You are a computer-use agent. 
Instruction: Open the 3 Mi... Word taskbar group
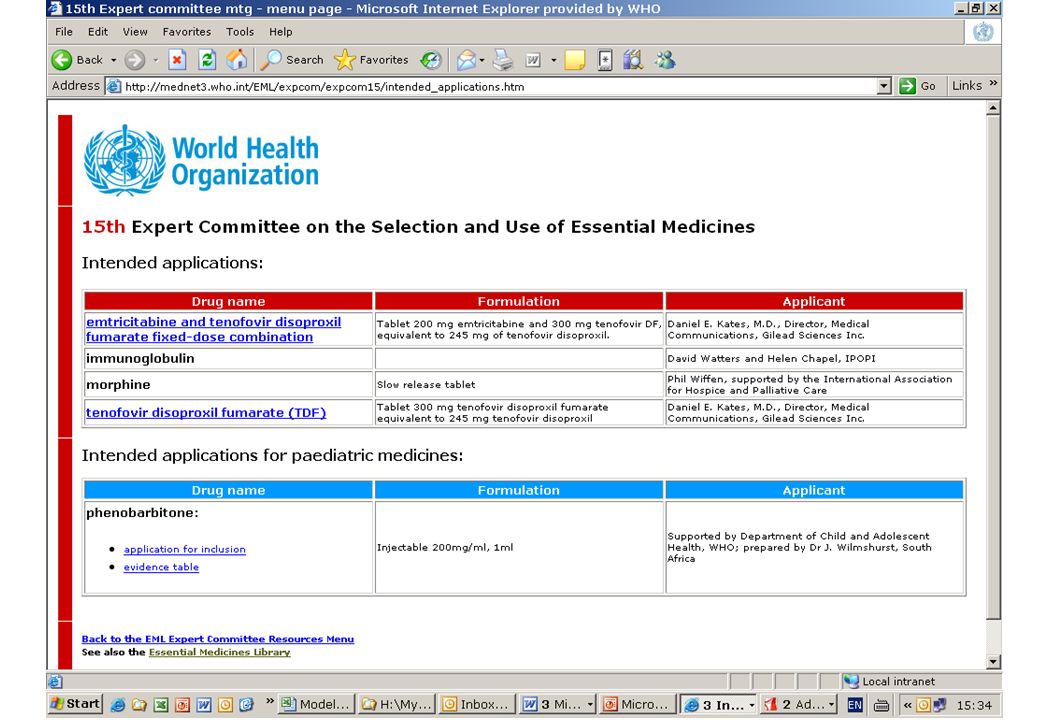[557, 704]
